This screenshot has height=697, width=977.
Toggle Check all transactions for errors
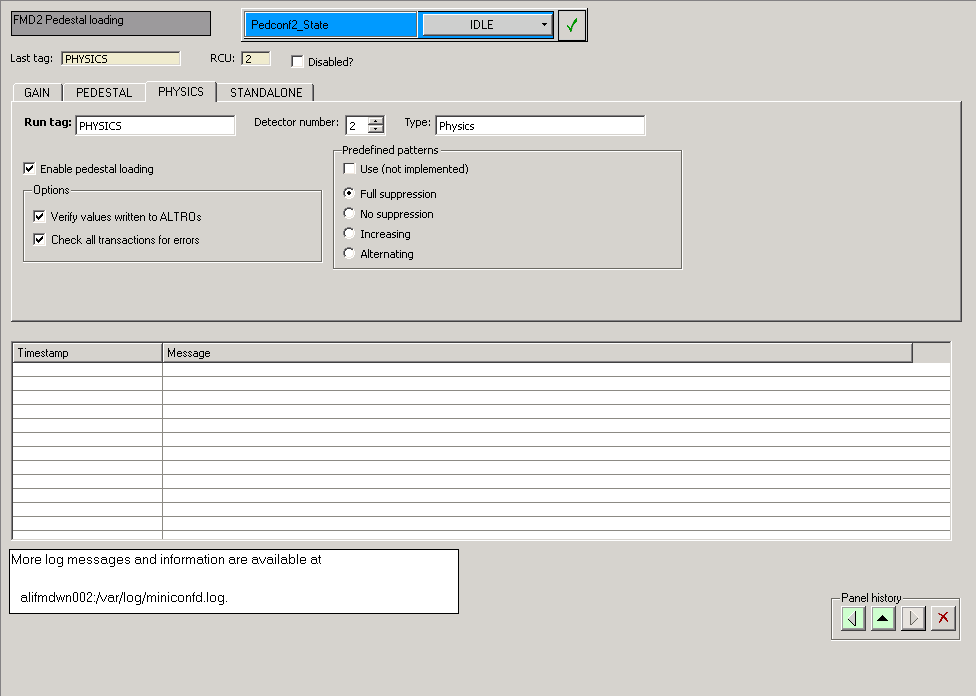pyautogui.click(x=39, y=240)
